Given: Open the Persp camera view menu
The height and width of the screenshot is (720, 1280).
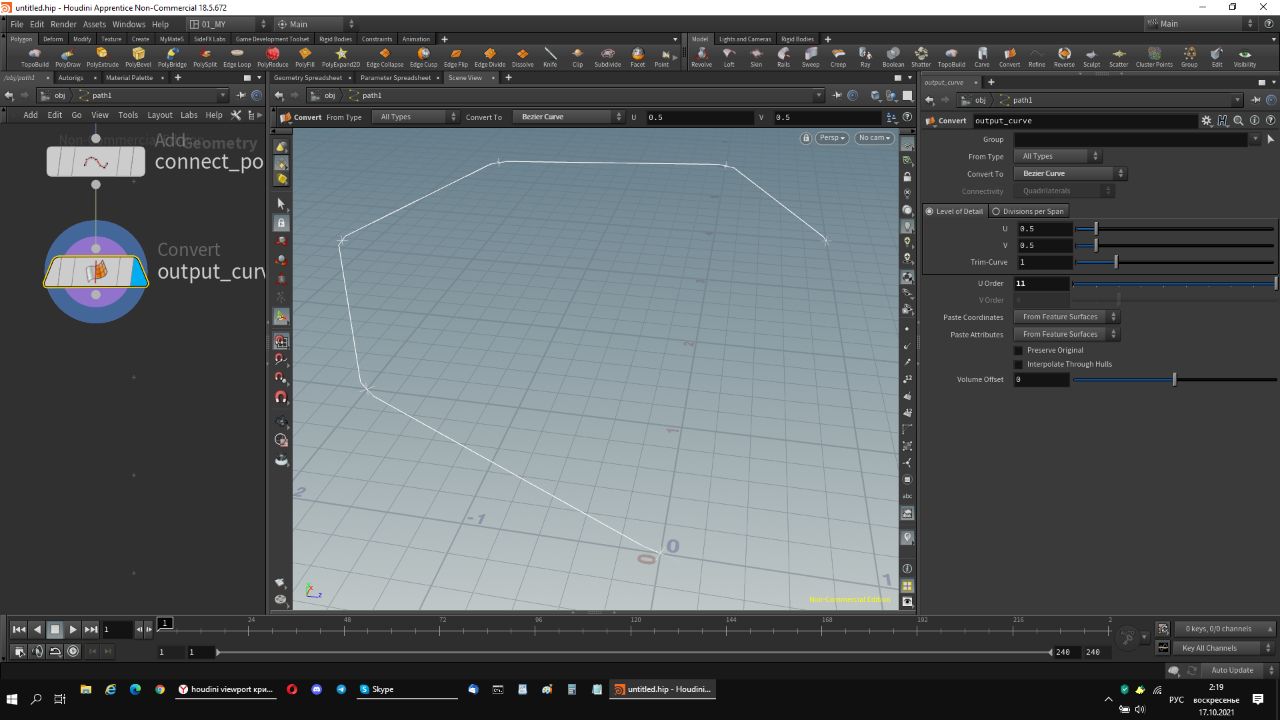Looking at the screenshot, I should coord(831,138).
